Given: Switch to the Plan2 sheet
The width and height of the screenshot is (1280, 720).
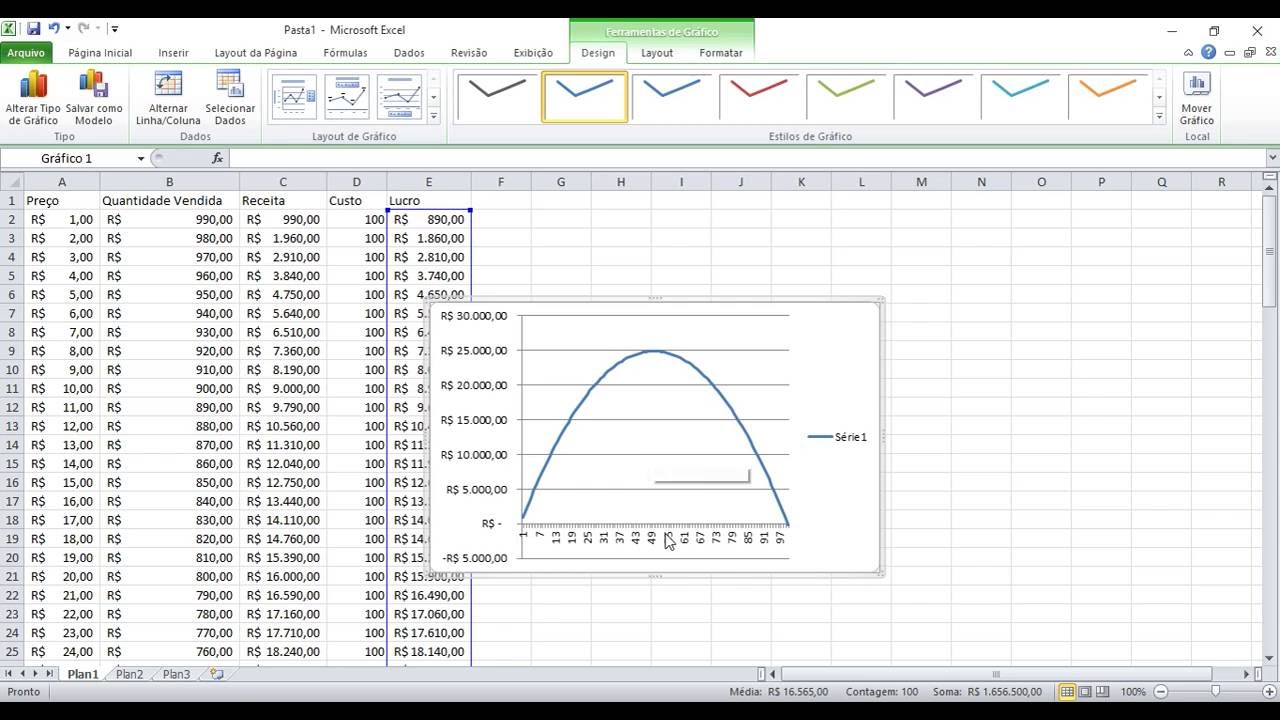Looking at the screenshot, I should click(x=129, y=674).
